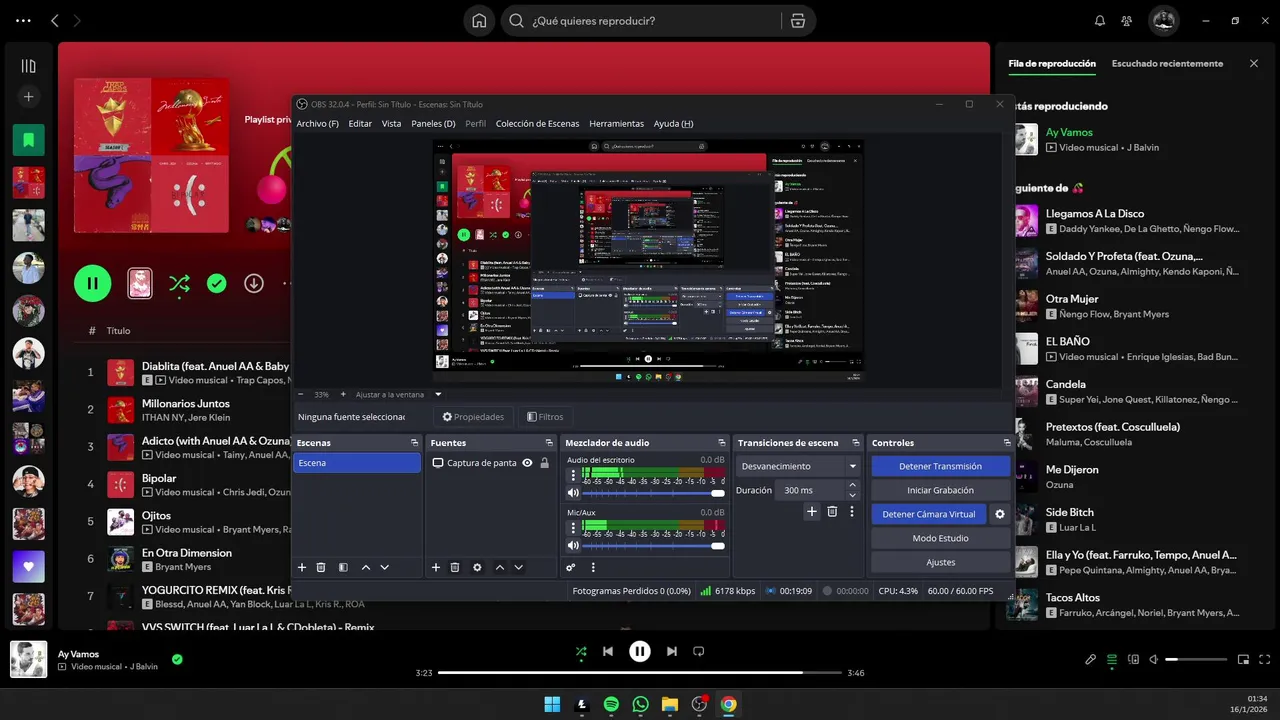The width and height of the screenshot is (1280, 720).
Task: Open Herramientas menu in OBS
Action: 616,124
